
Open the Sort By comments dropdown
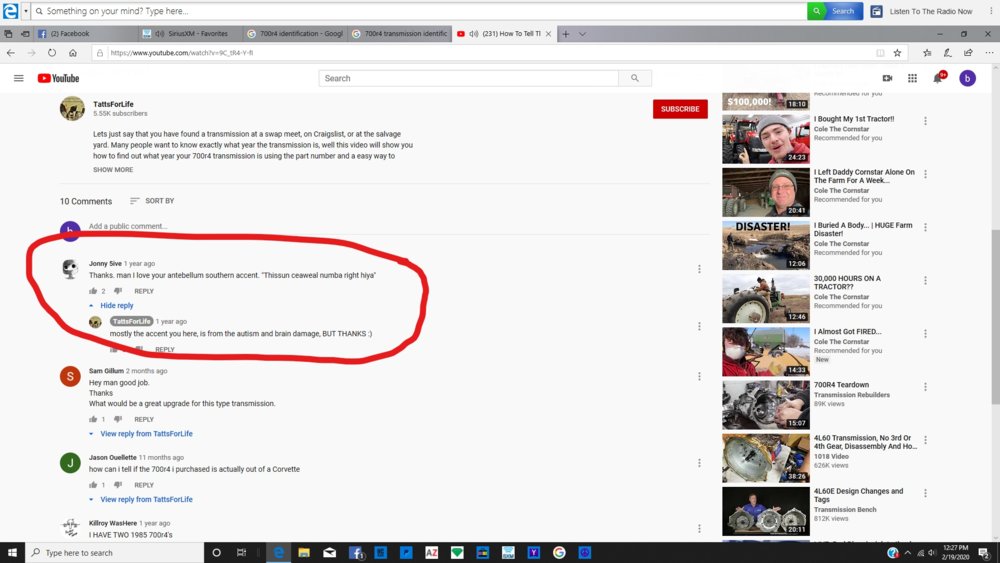(x=152, y=201)
